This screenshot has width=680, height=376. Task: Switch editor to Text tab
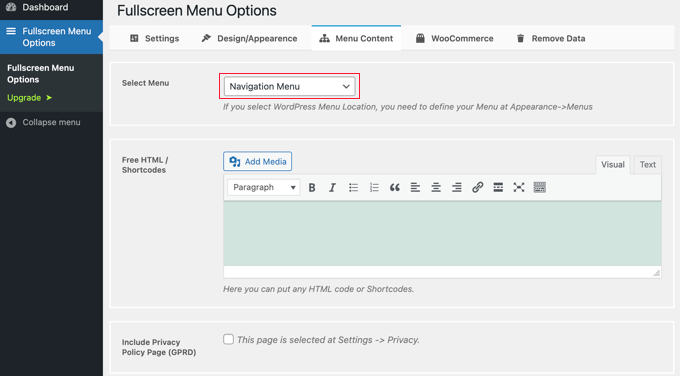click(x=647, y=164)
